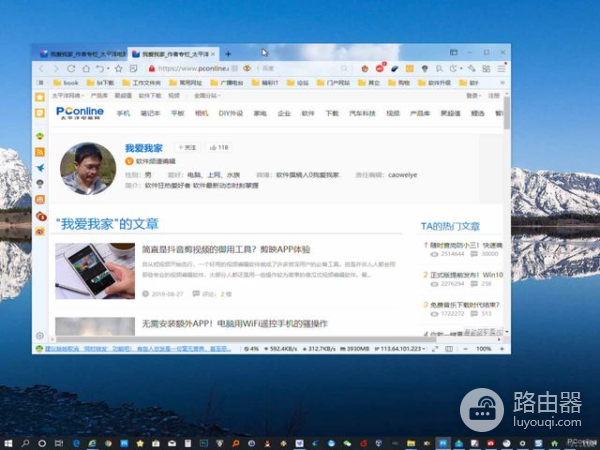Click the 注册 register link
This screenshot has height=450, width=600.
tap(494, 95)
